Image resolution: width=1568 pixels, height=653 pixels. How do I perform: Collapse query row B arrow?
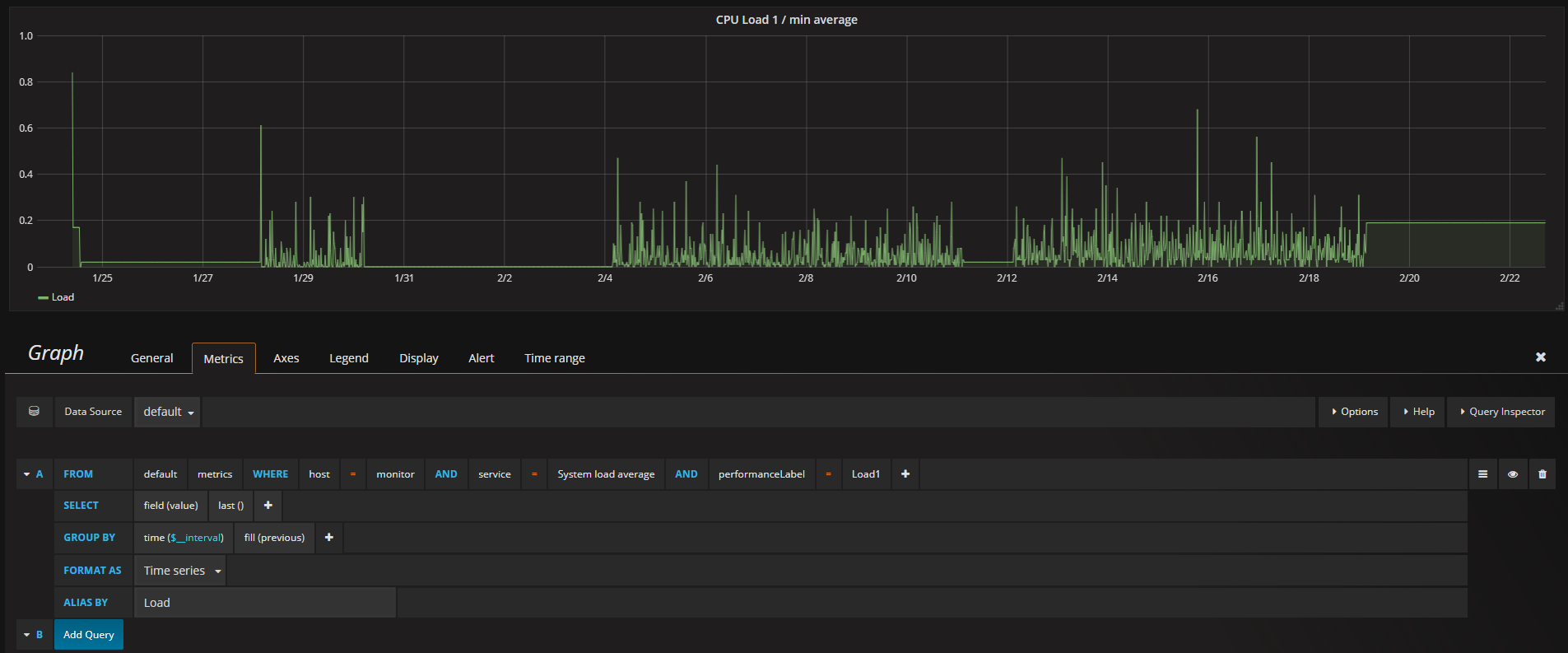[x=26, y=635]
